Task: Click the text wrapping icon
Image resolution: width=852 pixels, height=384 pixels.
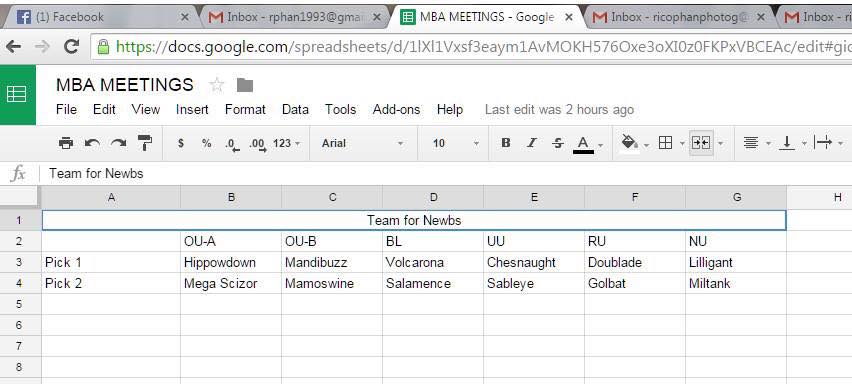Action: coord(823,143)
